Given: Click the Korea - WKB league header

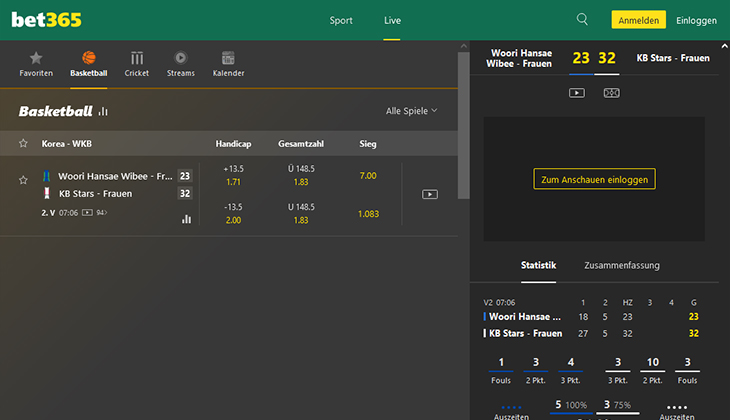Looking at the screenshot, I should [67, 144].
